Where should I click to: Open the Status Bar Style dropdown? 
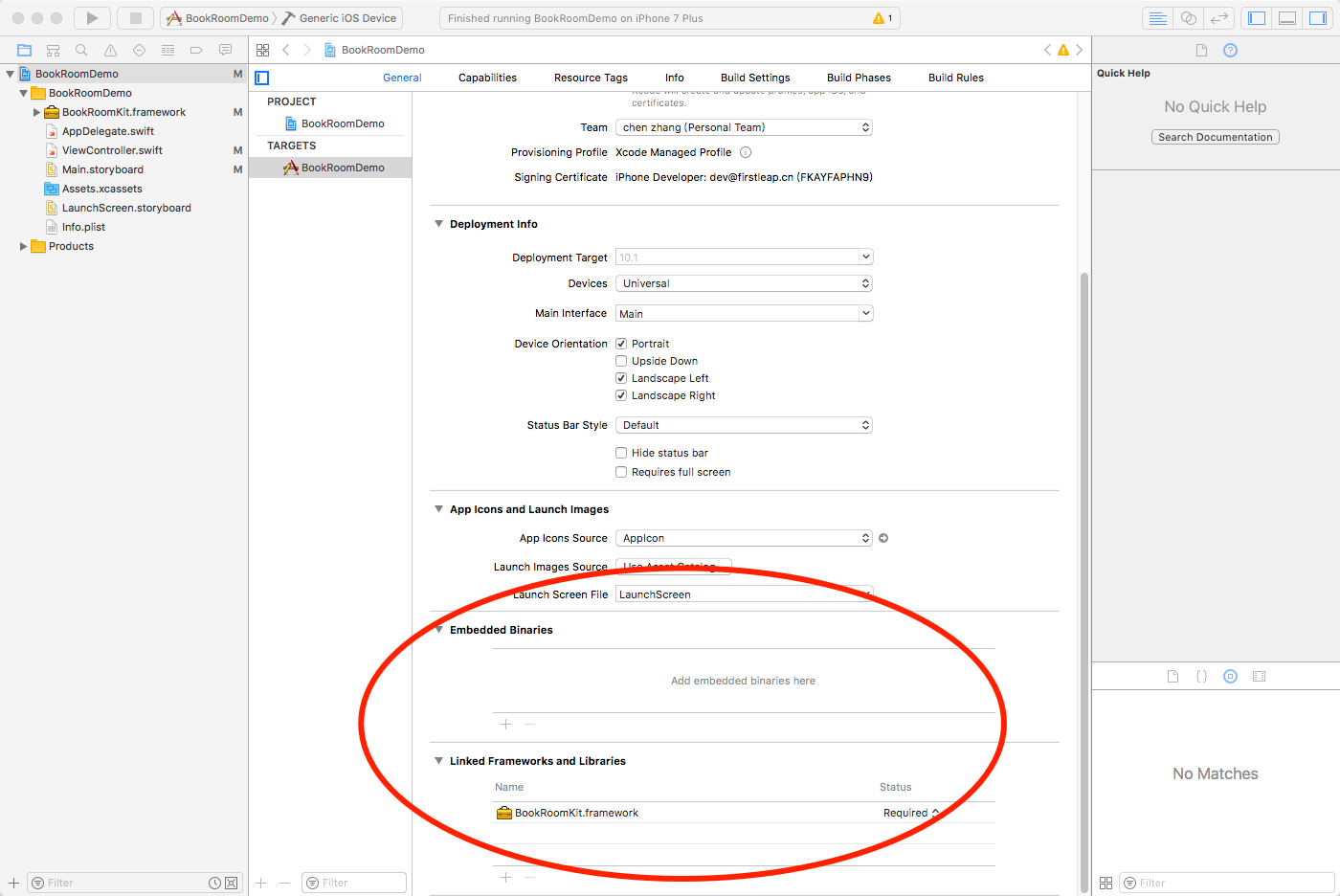coord(744,425)
